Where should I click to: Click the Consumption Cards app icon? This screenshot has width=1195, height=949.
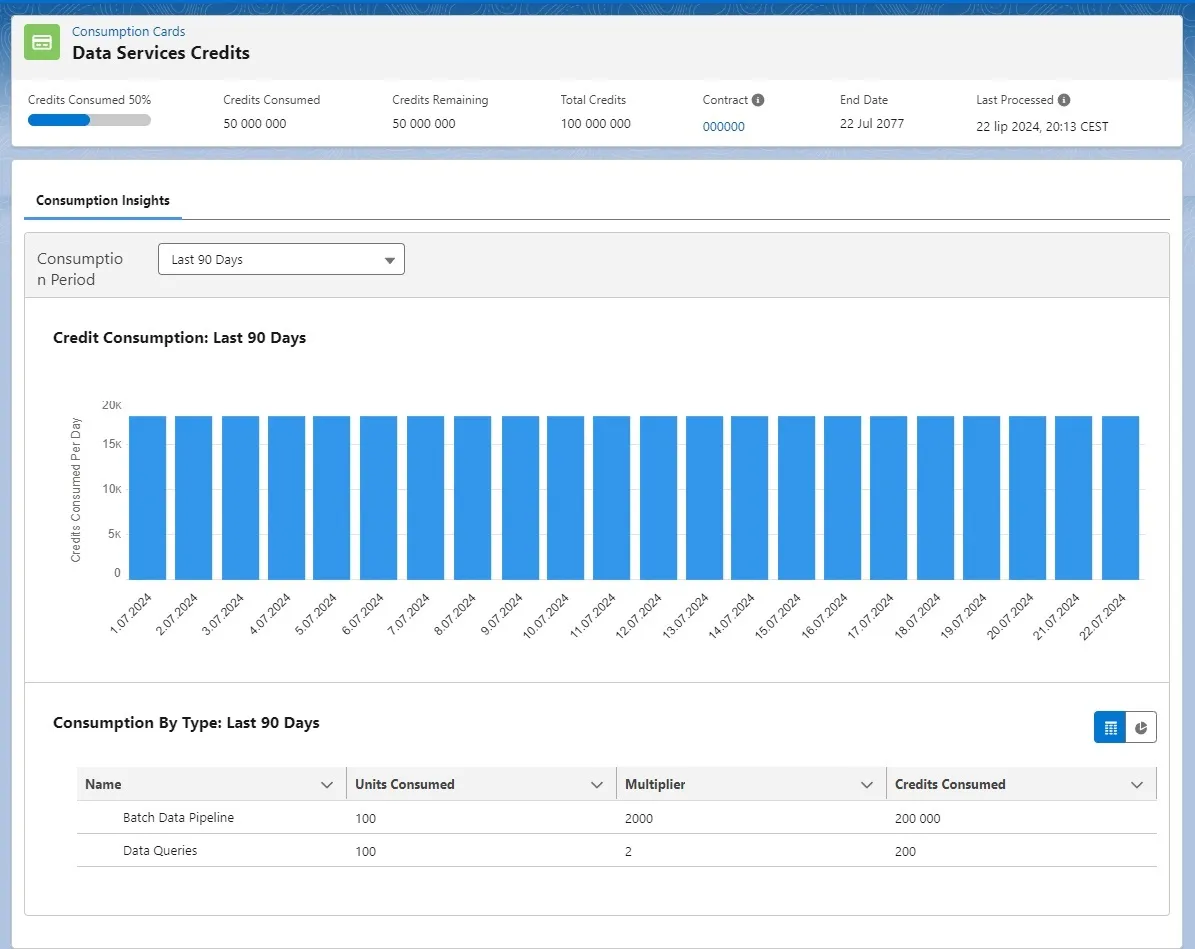click(x=41, y=42)
